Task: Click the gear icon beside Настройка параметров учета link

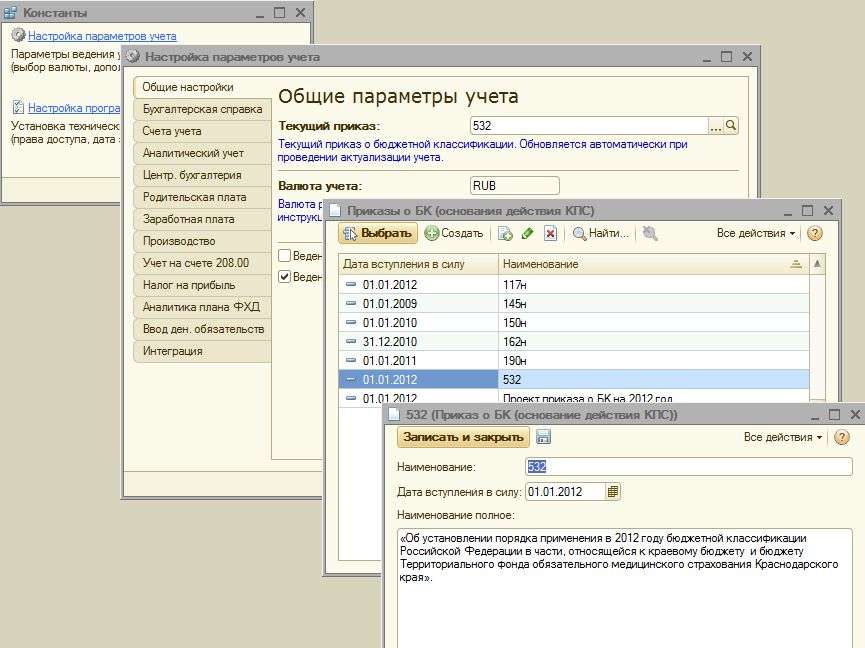Action: (18, 35)
